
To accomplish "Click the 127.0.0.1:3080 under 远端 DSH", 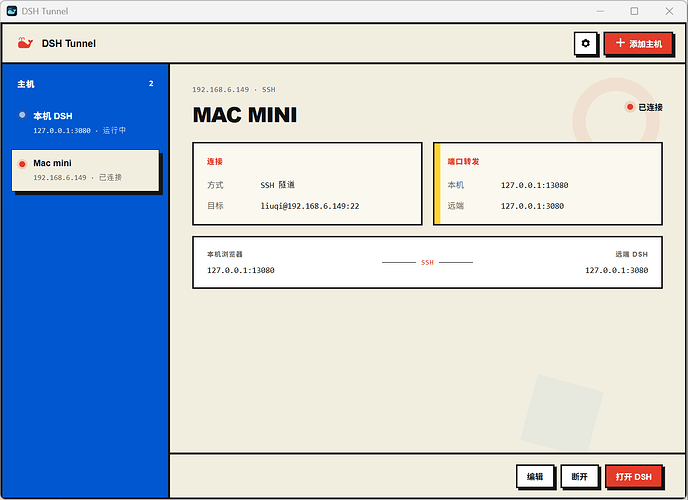I will click(616, 270).
